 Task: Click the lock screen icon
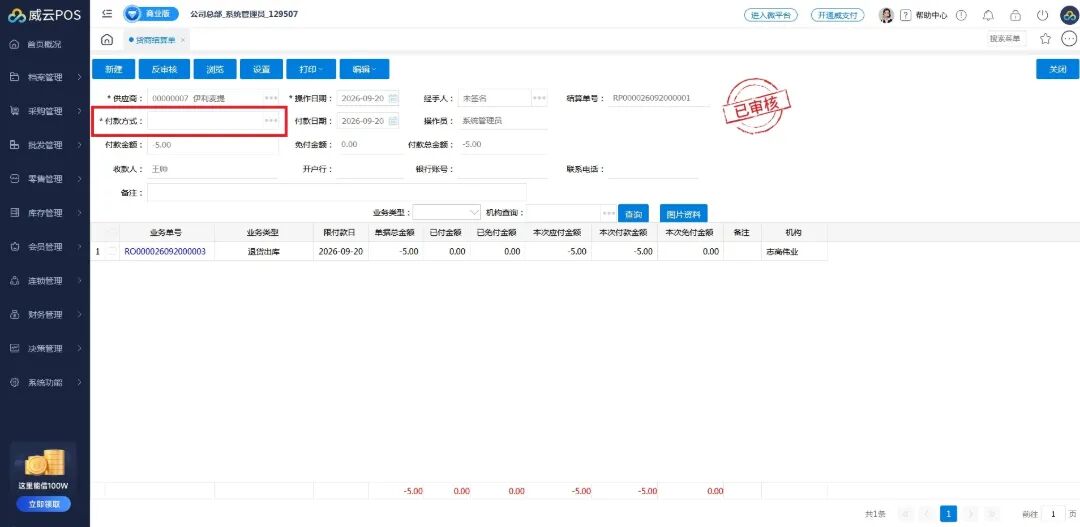[x=1015, y=15]
